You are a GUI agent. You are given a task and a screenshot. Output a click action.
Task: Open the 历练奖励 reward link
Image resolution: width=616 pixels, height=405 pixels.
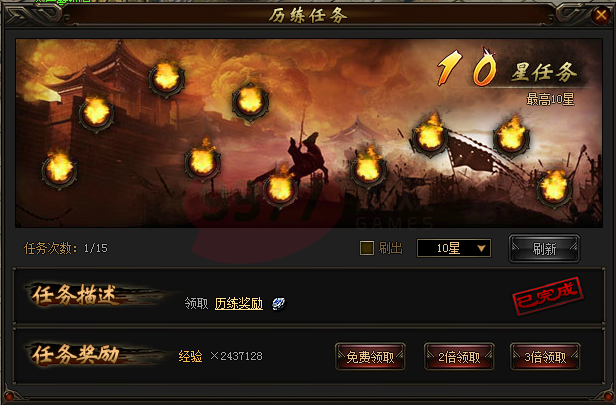tap(239, 304)
